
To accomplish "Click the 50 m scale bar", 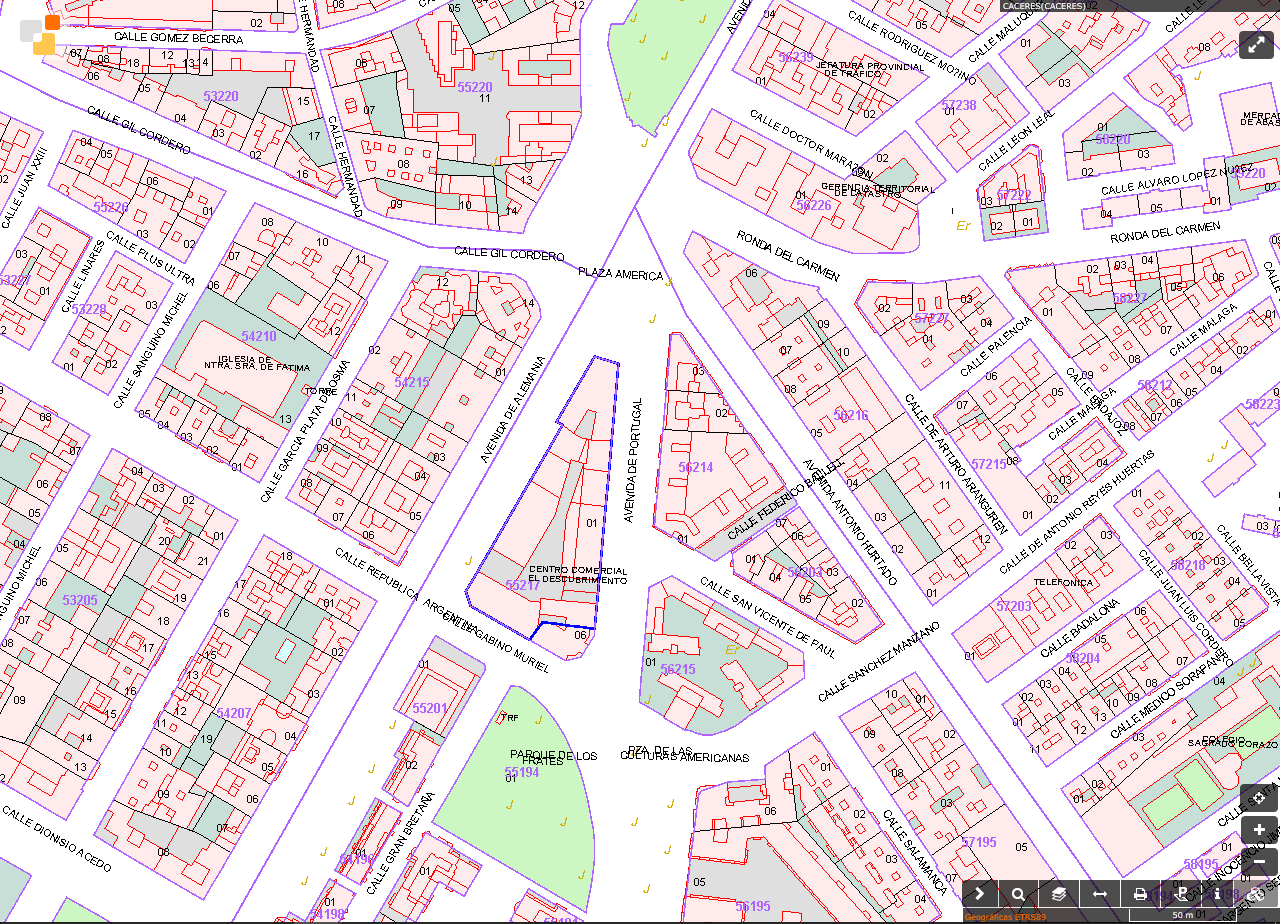I will pos(1183,915).
